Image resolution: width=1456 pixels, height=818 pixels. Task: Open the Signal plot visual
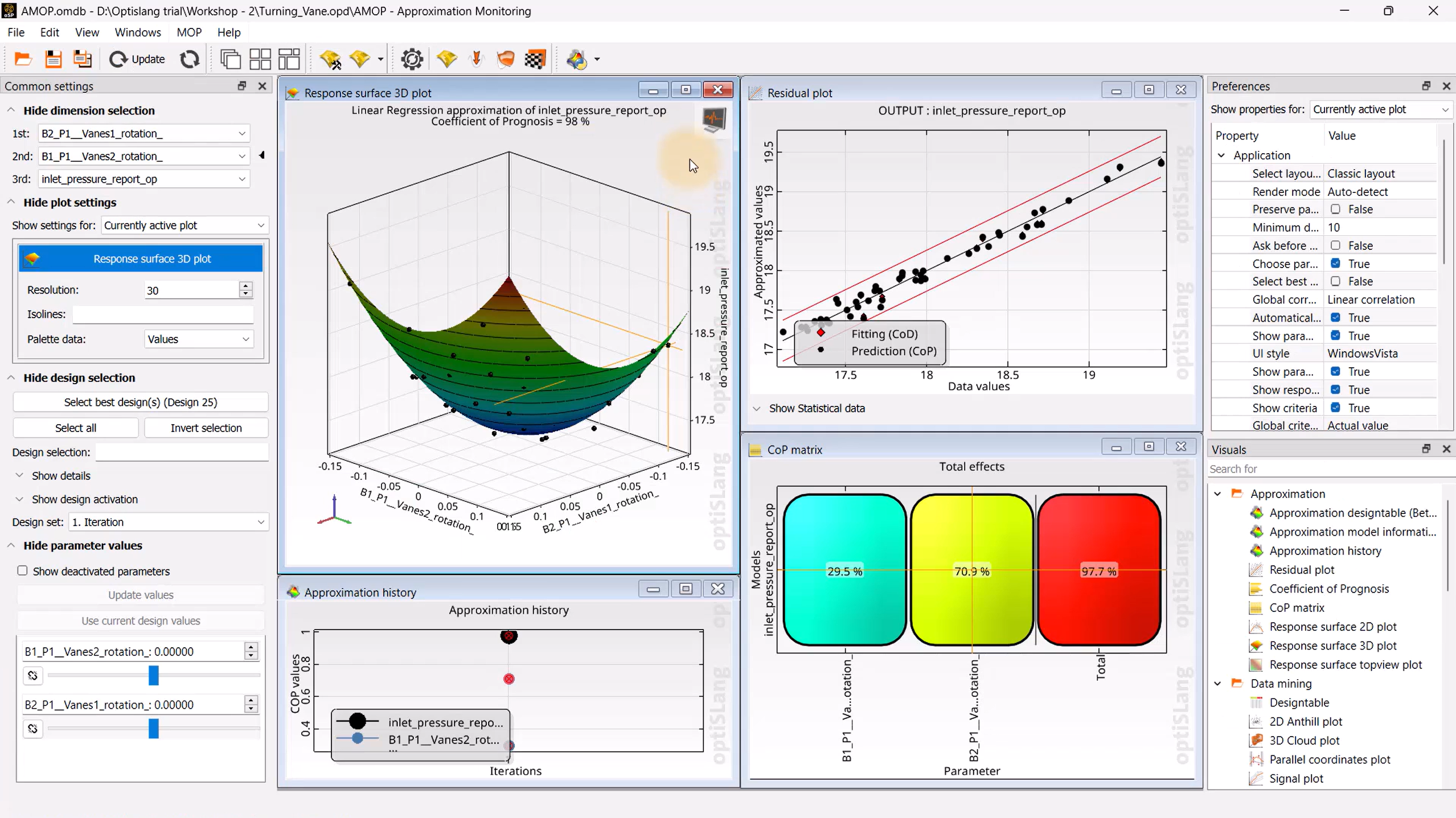point(1296,779)
